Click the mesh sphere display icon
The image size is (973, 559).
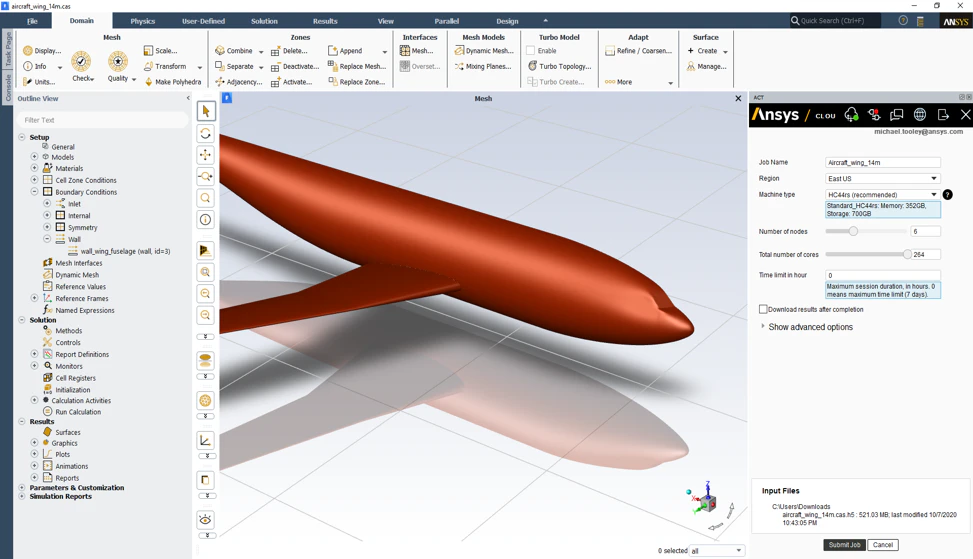(x=206, y=400)
